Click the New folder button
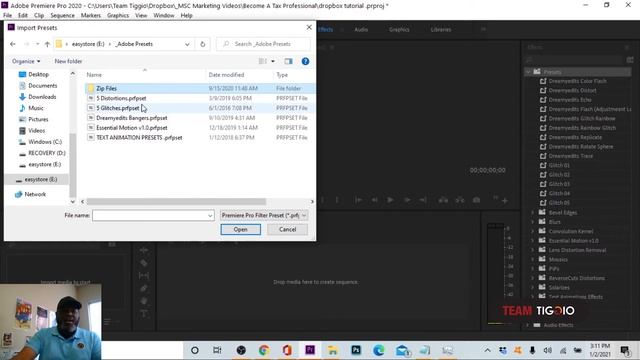The image size is (640, 360). [x=68, y=61]
